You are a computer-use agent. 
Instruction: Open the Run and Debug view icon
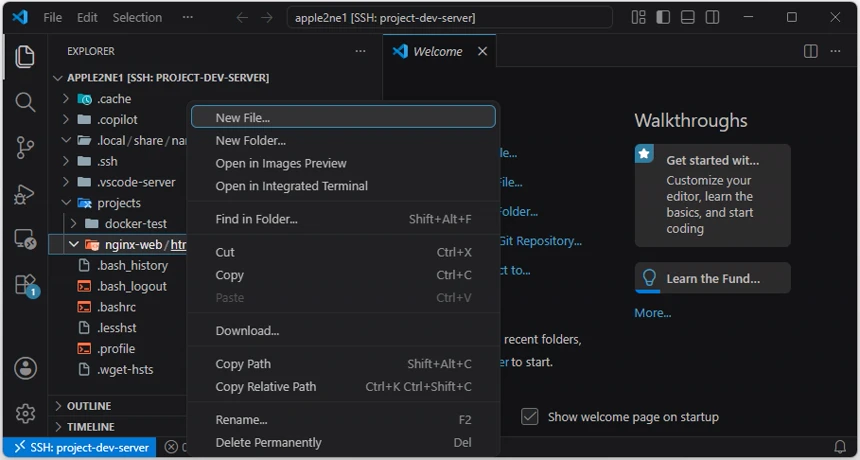pyautogui.click(x=25, y=194)
